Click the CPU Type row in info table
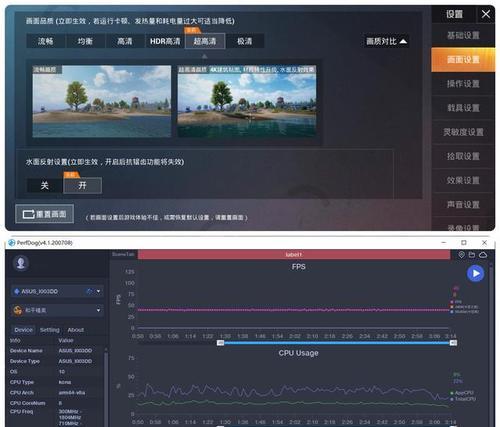The width and height of the screenshot is (500, 427). [56, 382]
